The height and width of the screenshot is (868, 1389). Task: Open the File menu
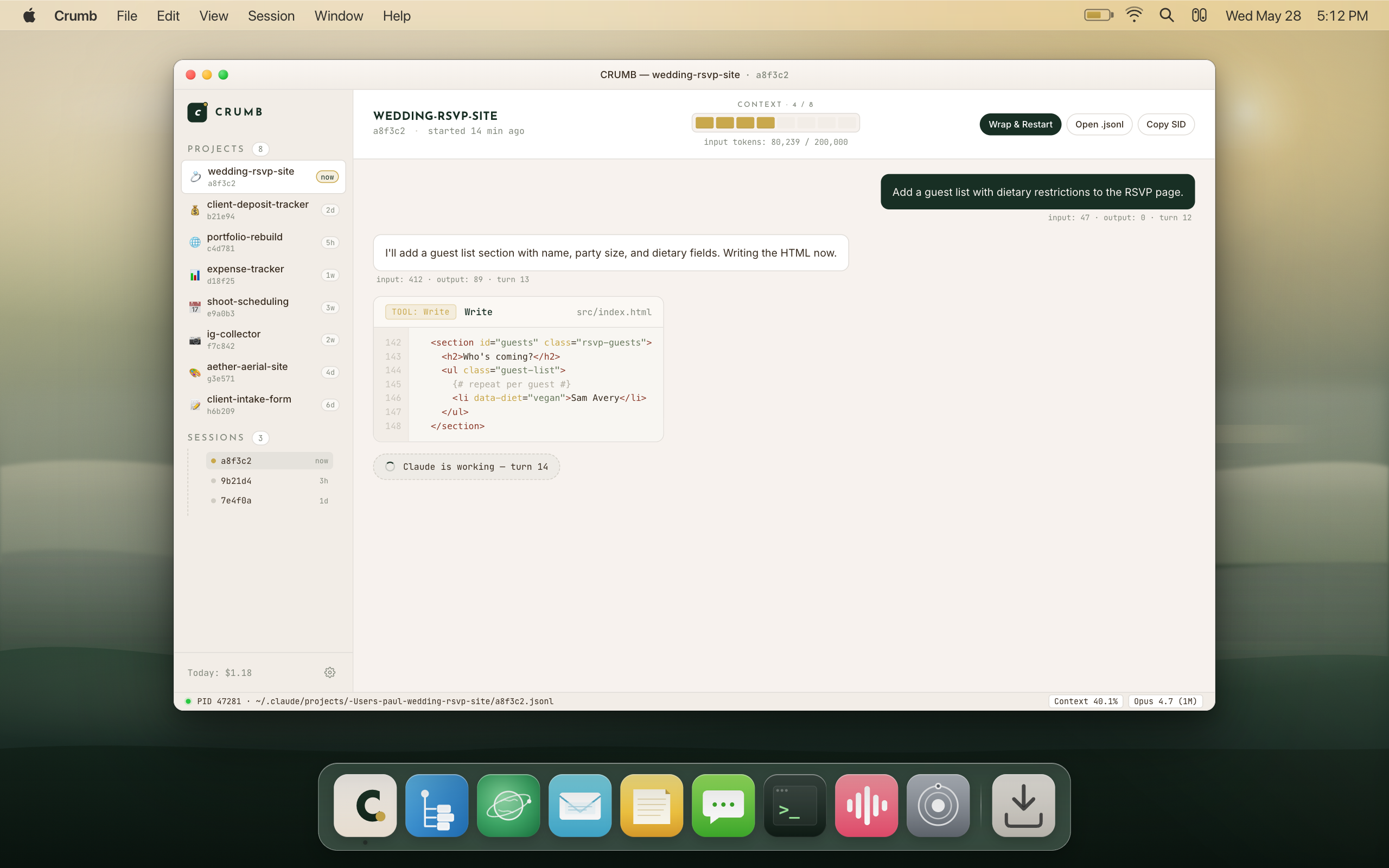pyautogui.click(x=127, y=16)
